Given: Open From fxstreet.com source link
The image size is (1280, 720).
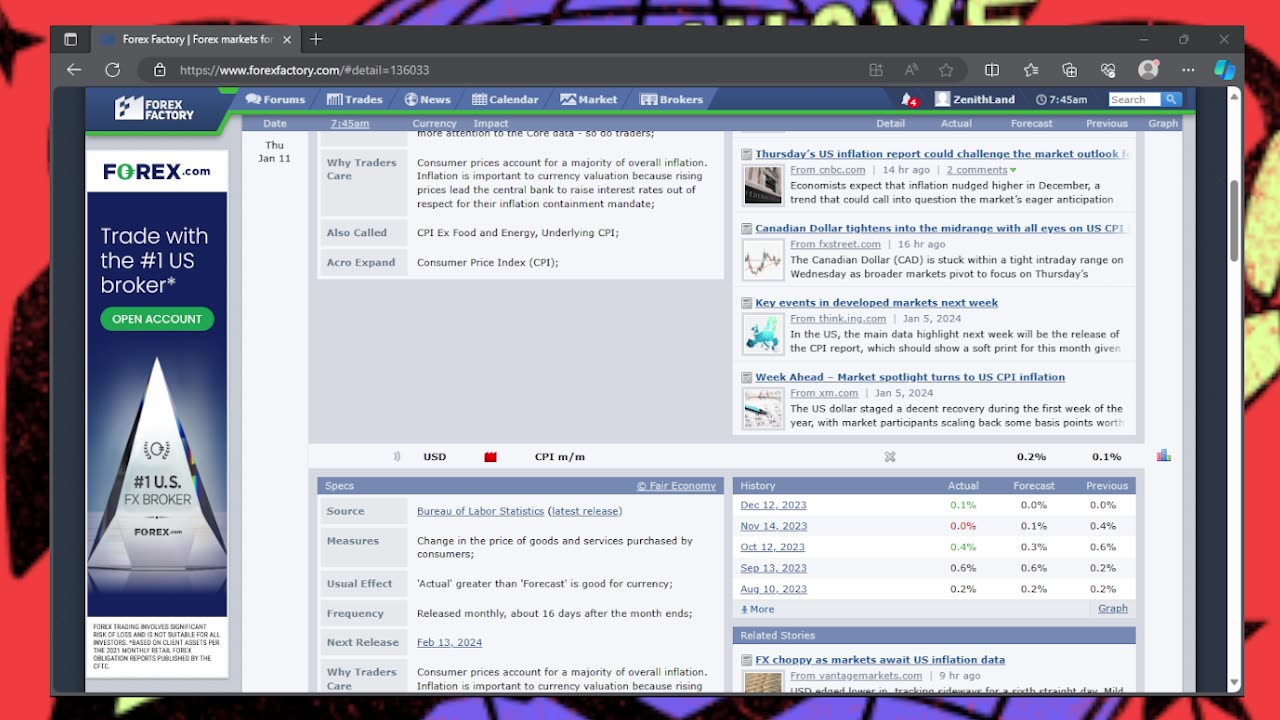Looking at the screenshot, I should tap(835, 244).
